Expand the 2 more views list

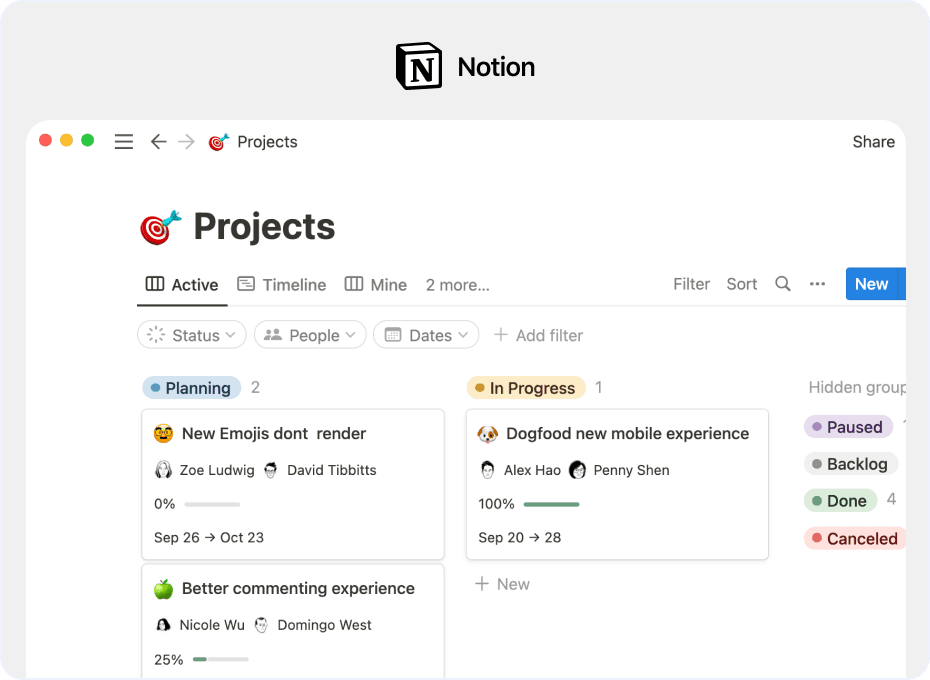pos(457,285)
